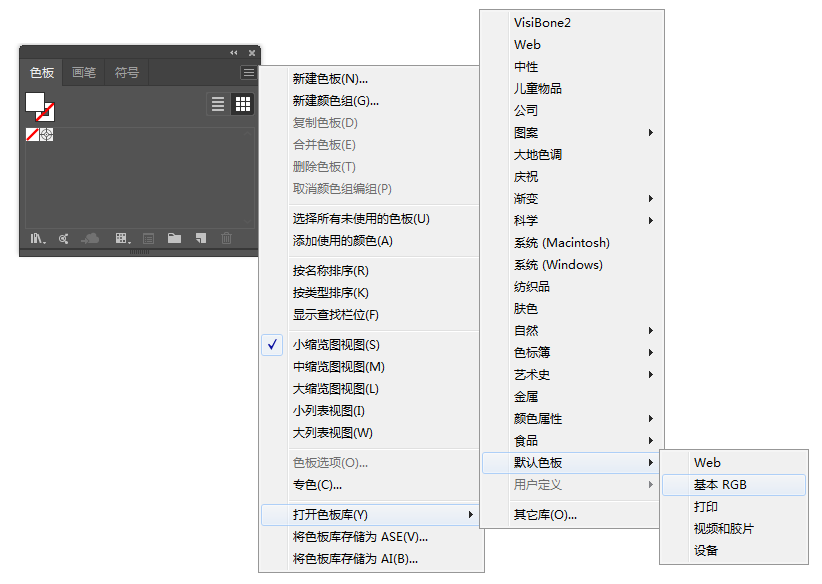Click the greyed 合并色板(E) menu entry
This screenshot has width=822, height=584.
[370, 145]
